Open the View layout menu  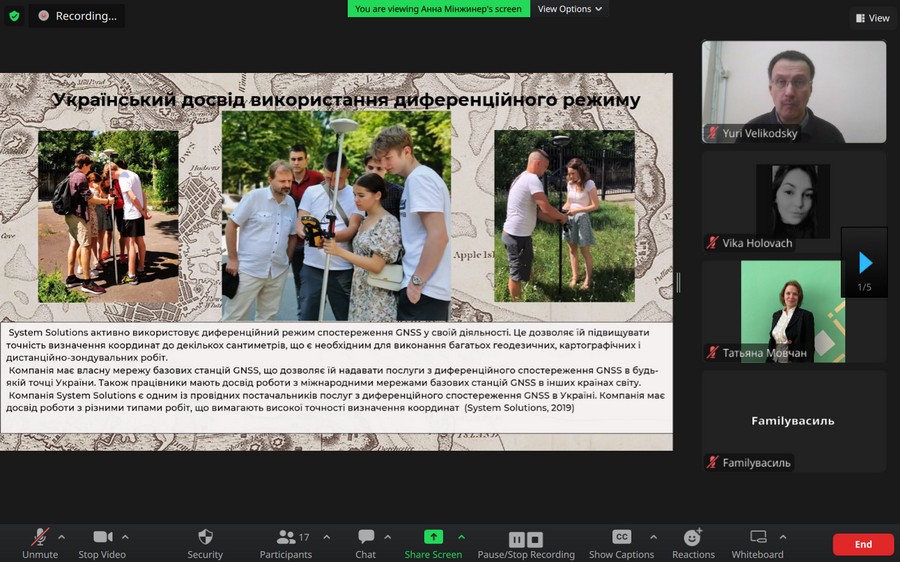tap(872, 18)
